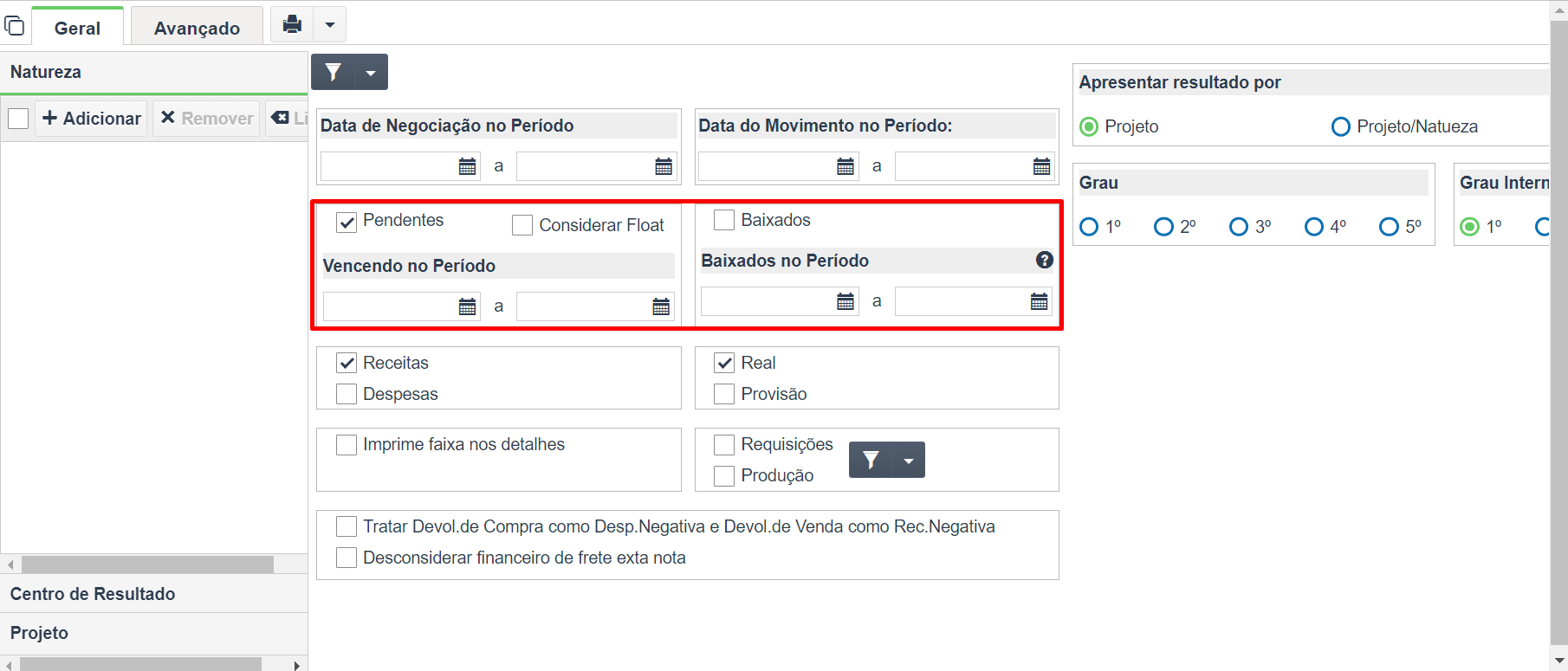1568x671 pixels.
Task: Expand dropdown arrow next to Requisições filter
Action: [x=909, y=461]
